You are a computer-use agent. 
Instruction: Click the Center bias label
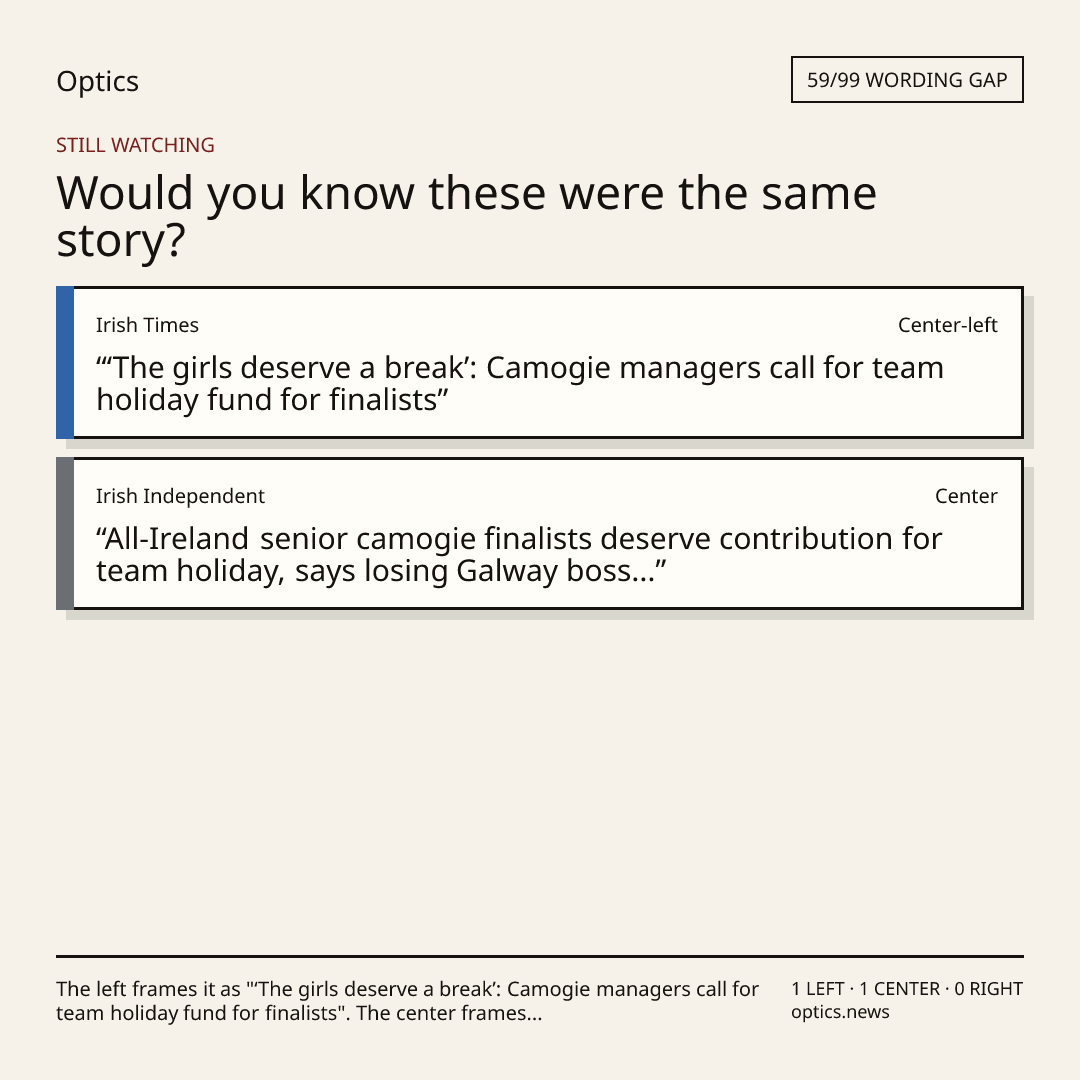click(966, 496)
